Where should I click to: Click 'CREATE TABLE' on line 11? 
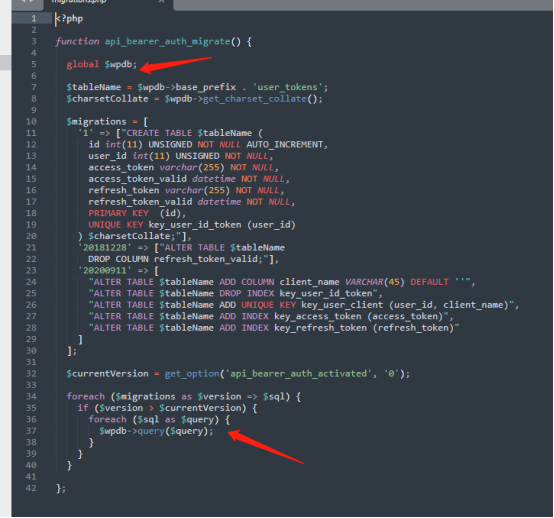159,133
